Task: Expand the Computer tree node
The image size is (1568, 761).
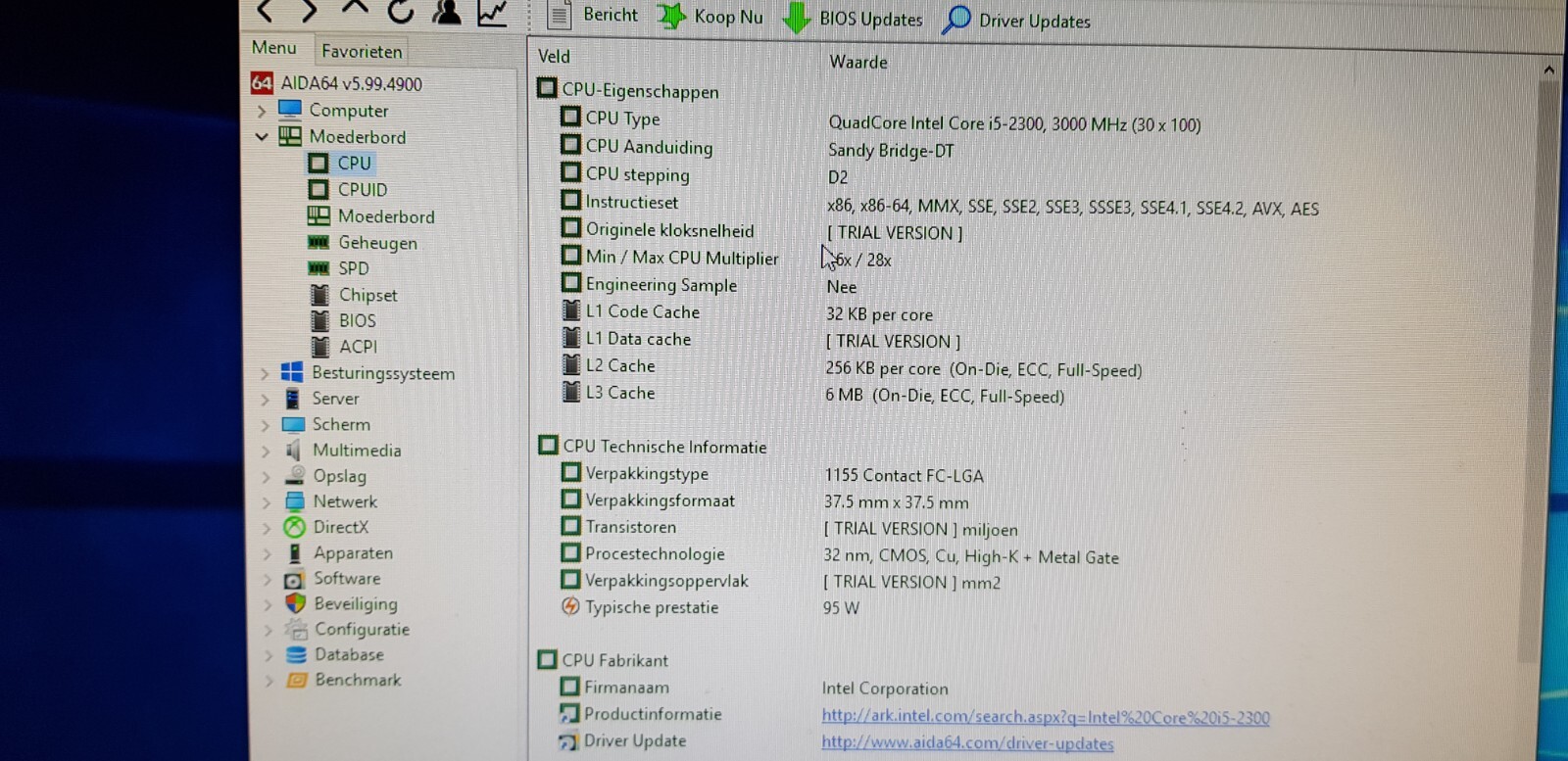Action: (262, 111)
